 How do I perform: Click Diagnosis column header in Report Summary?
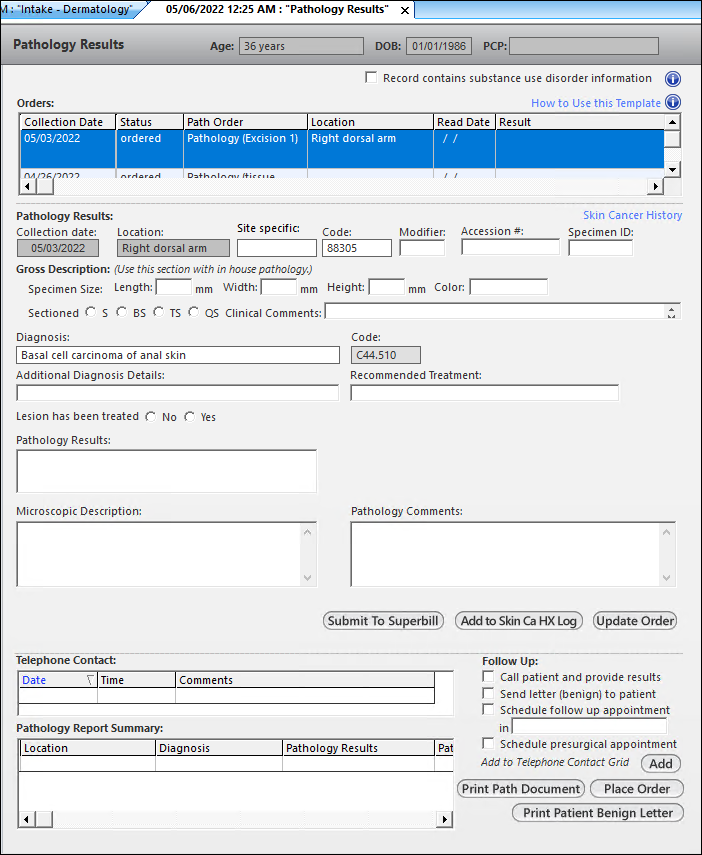(x=219, y=748)
